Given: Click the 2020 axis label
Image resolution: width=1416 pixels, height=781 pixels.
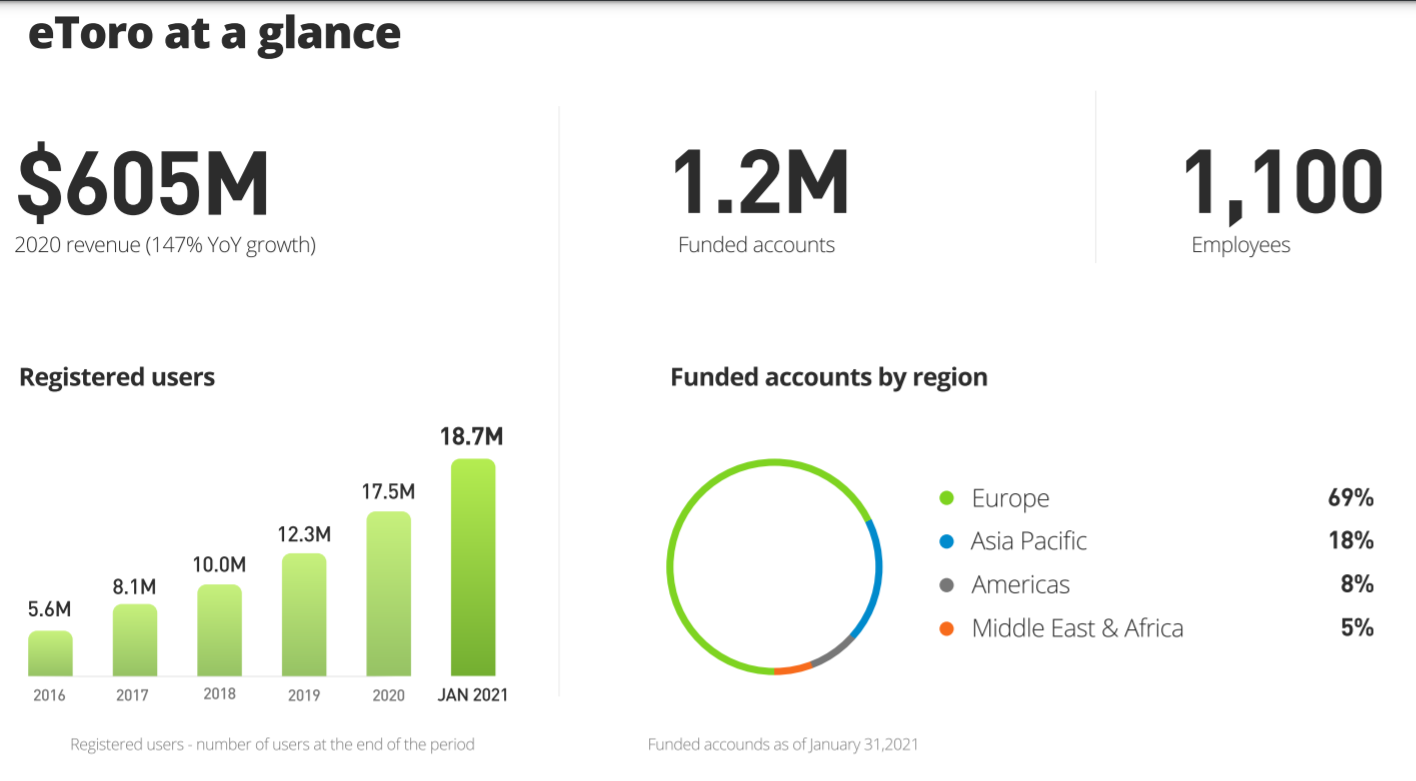Looking at the screenshot, I should [x=388, y=695].
